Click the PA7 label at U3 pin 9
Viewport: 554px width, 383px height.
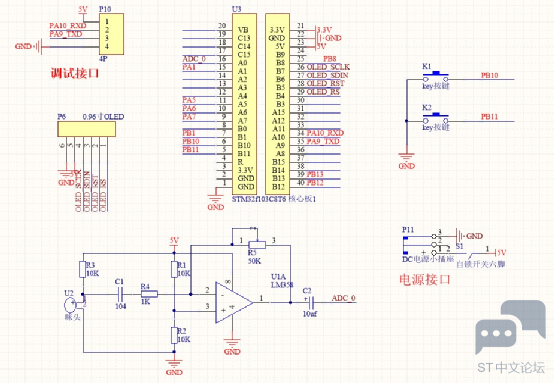[189, 117]
